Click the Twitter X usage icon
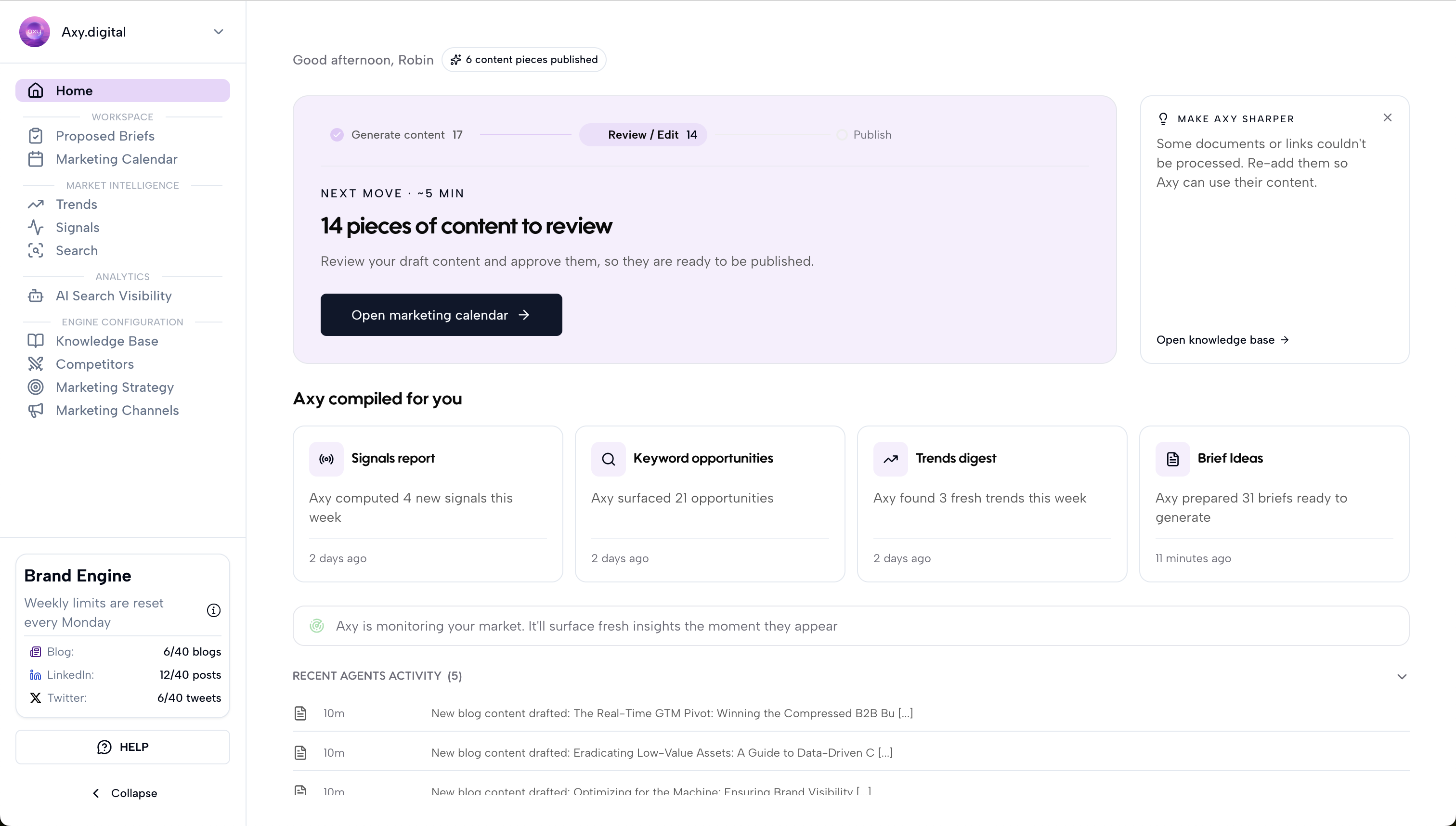This screenshot has height=826, width=1456. (36, 698)
